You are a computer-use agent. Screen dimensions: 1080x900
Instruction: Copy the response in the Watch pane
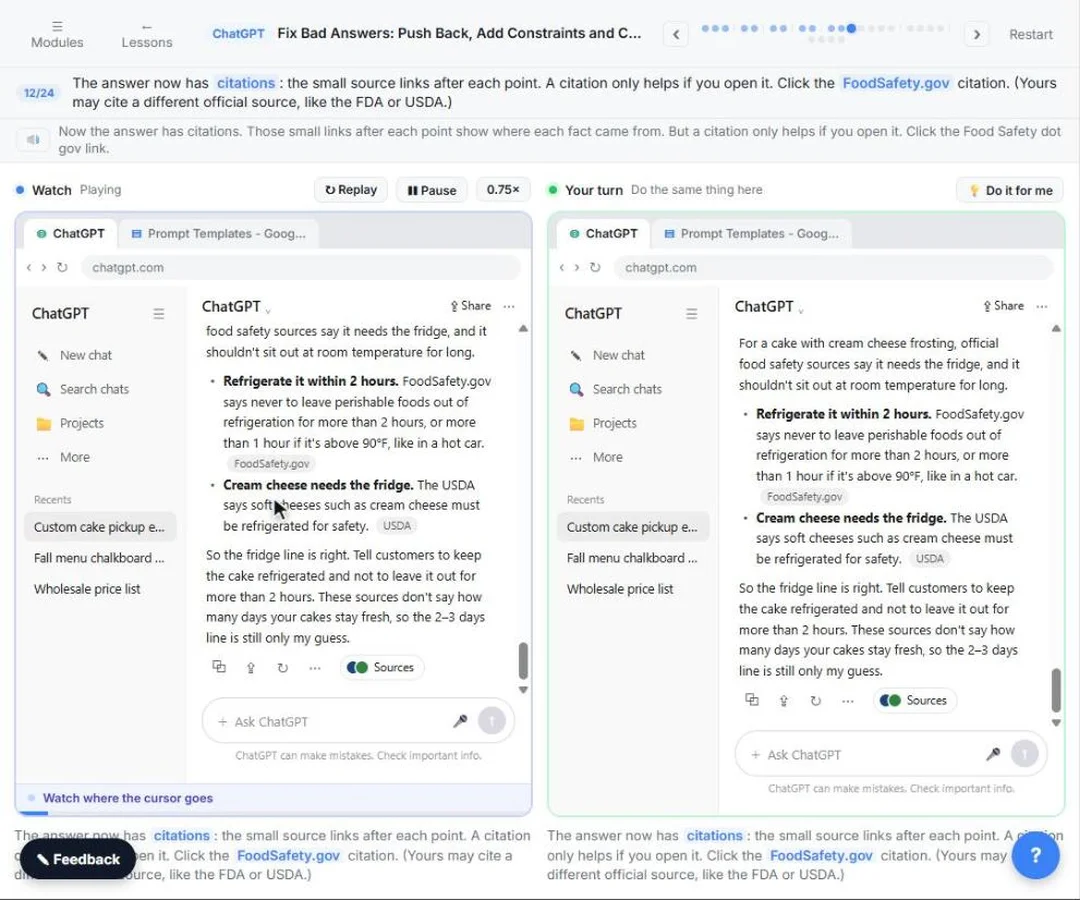click(x=219, y=667)
